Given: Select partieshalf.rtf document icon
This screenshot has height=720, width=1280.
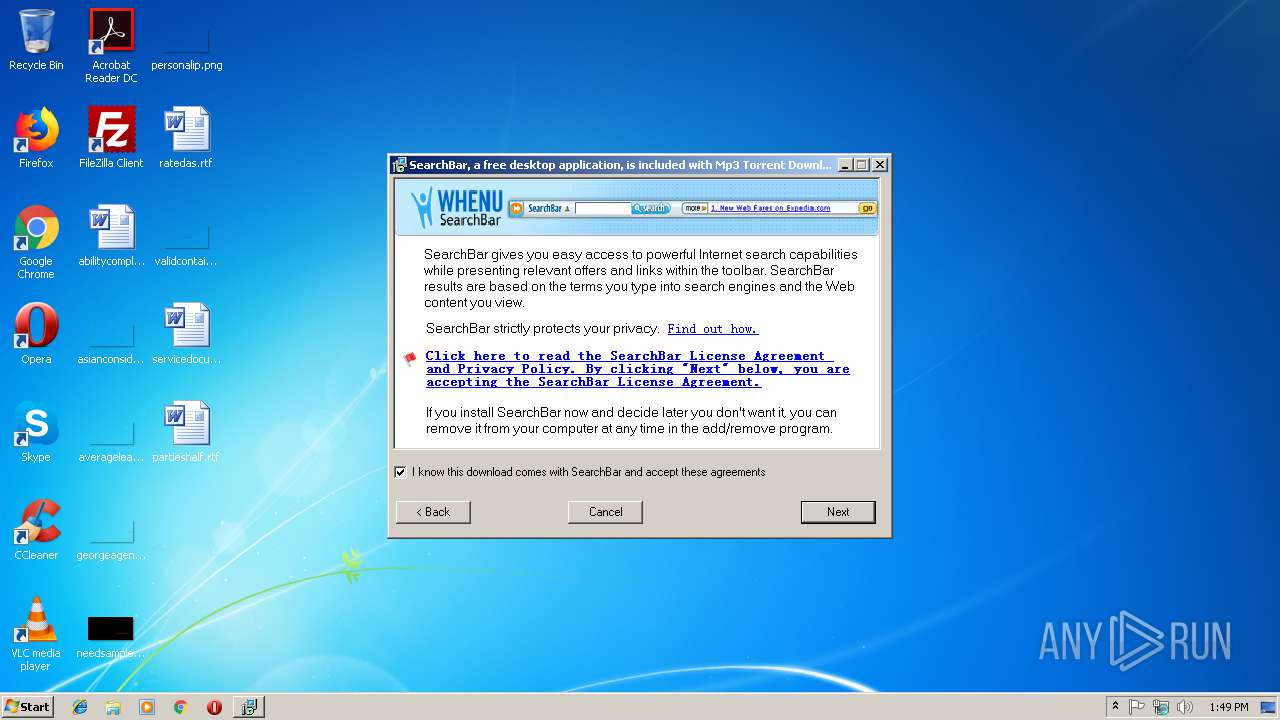Looking at the screenshot, I should tap(186, 432).
